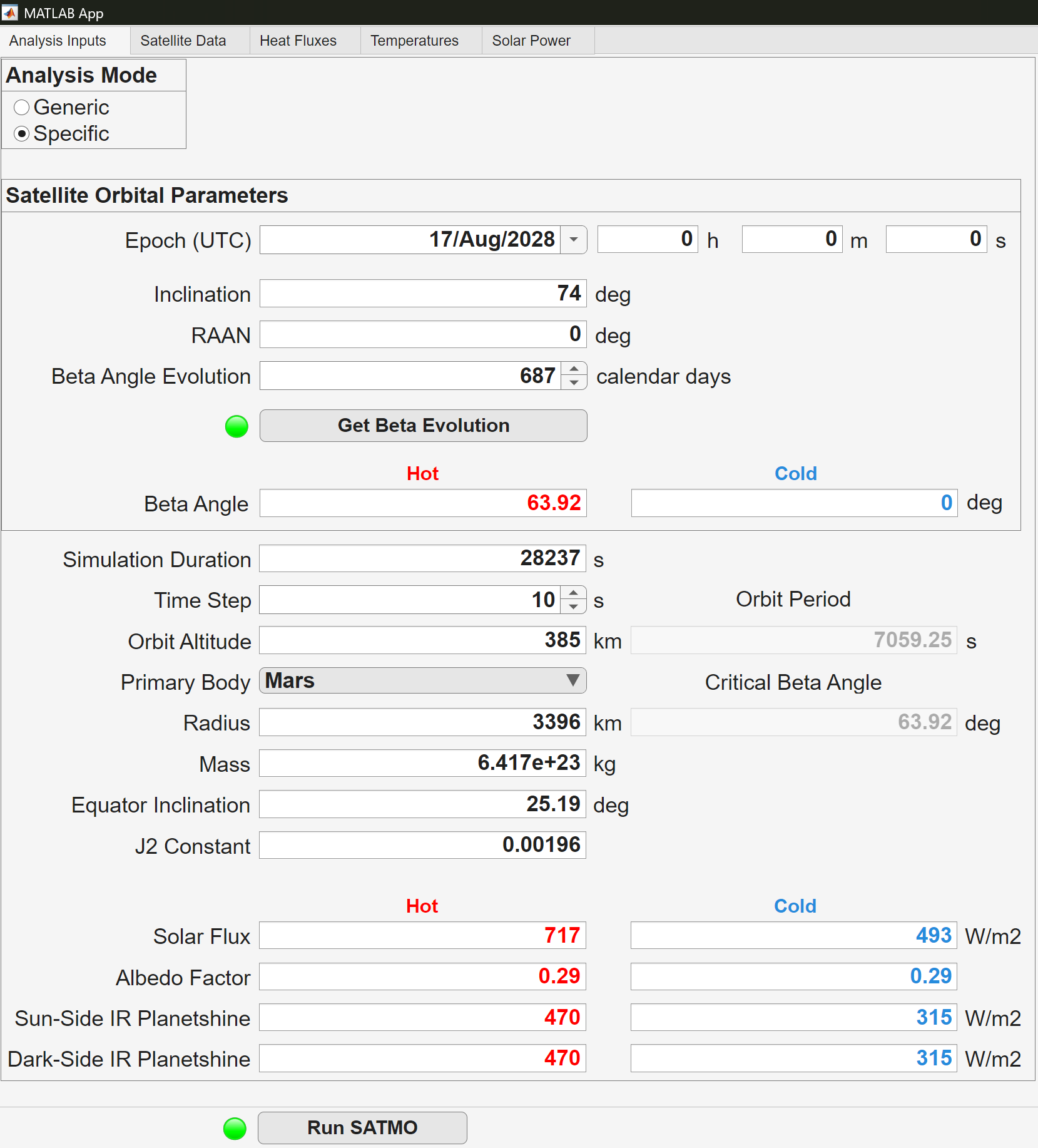Click the Cold Beta Angle field
The height and width of the screenshot is (1148, 1038).
point(793,503)
